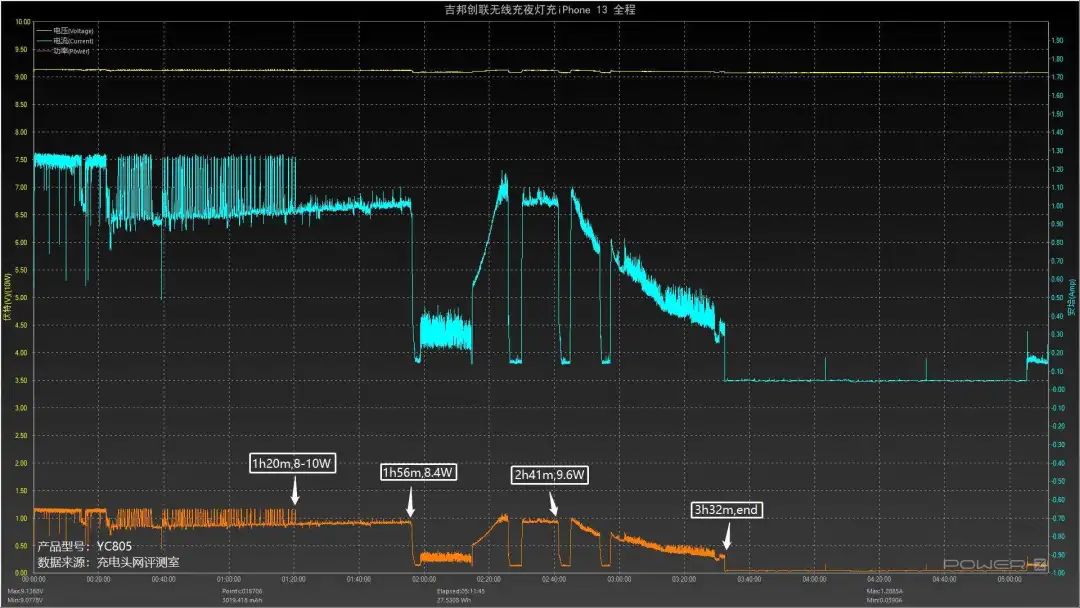Viewport: 1080px width, 608px height.
Task: Click the 功率(Power) legend entry
Action: tap(63, 50)
